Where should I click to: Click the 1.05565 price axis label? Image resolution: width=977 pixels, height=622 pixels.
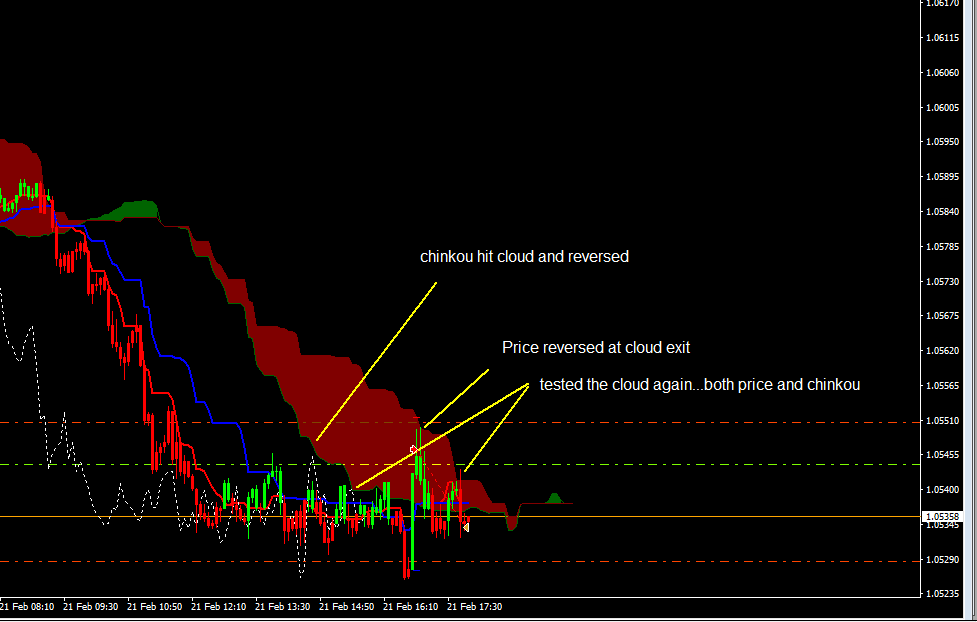point(942,385)
